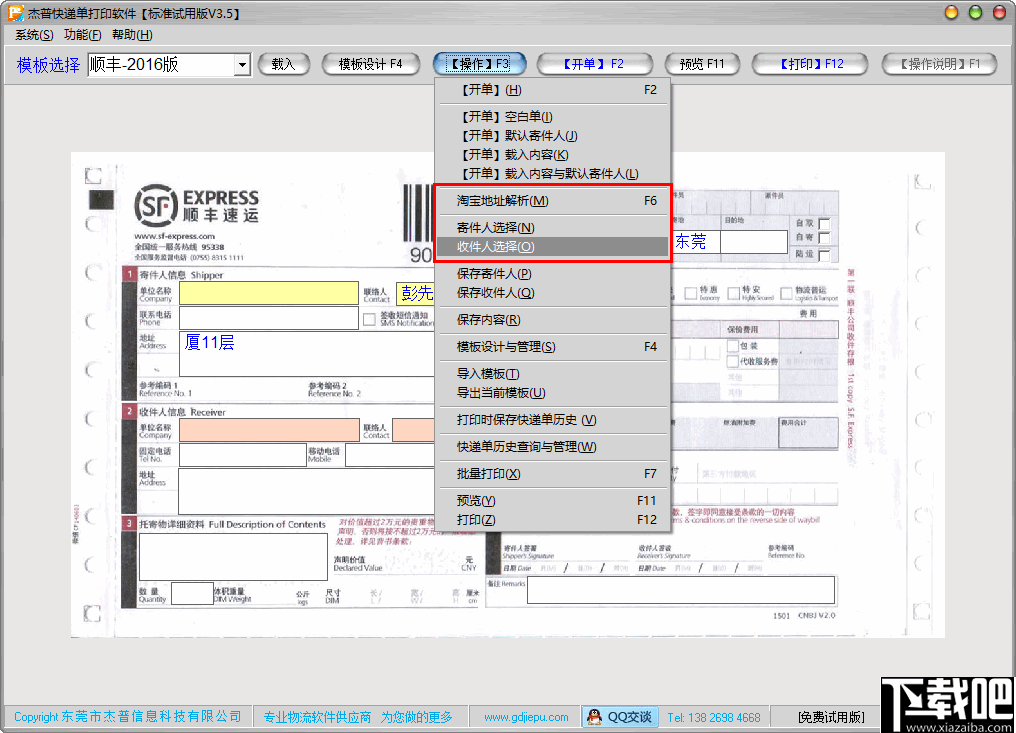The height and width of the screenshot is (733, 1016).
Task: Click the receiver 移动电话 mobile field
Action: click(x=389, y=455)
